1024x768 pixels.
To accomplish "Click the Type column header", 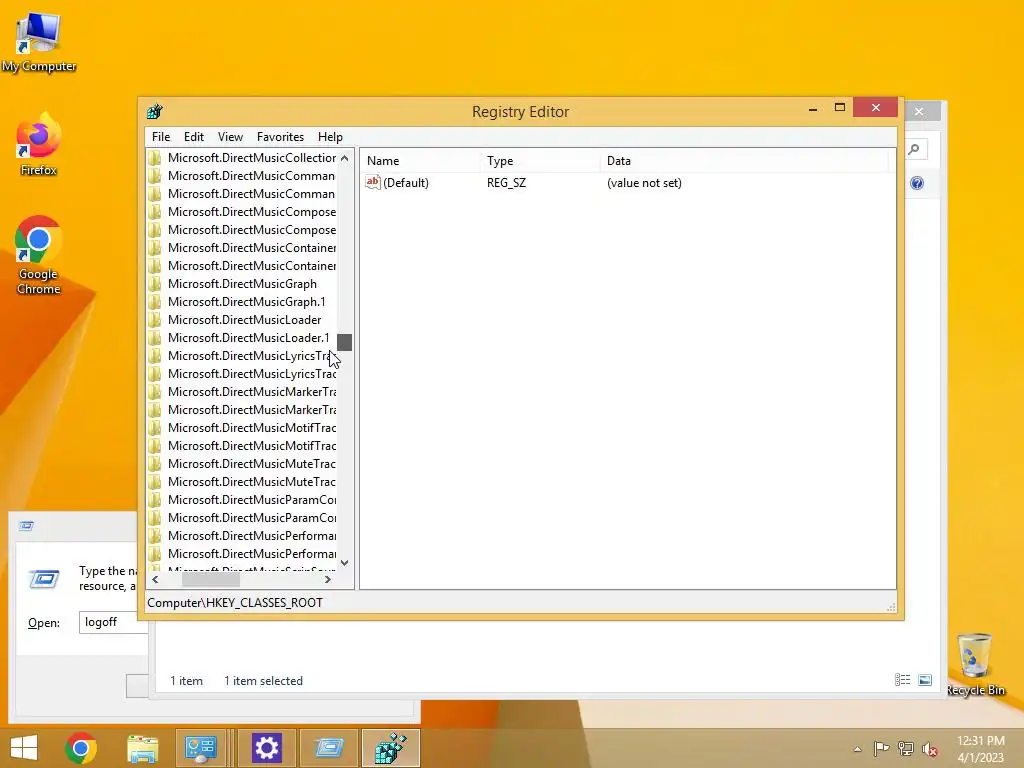I will [500, 161].
